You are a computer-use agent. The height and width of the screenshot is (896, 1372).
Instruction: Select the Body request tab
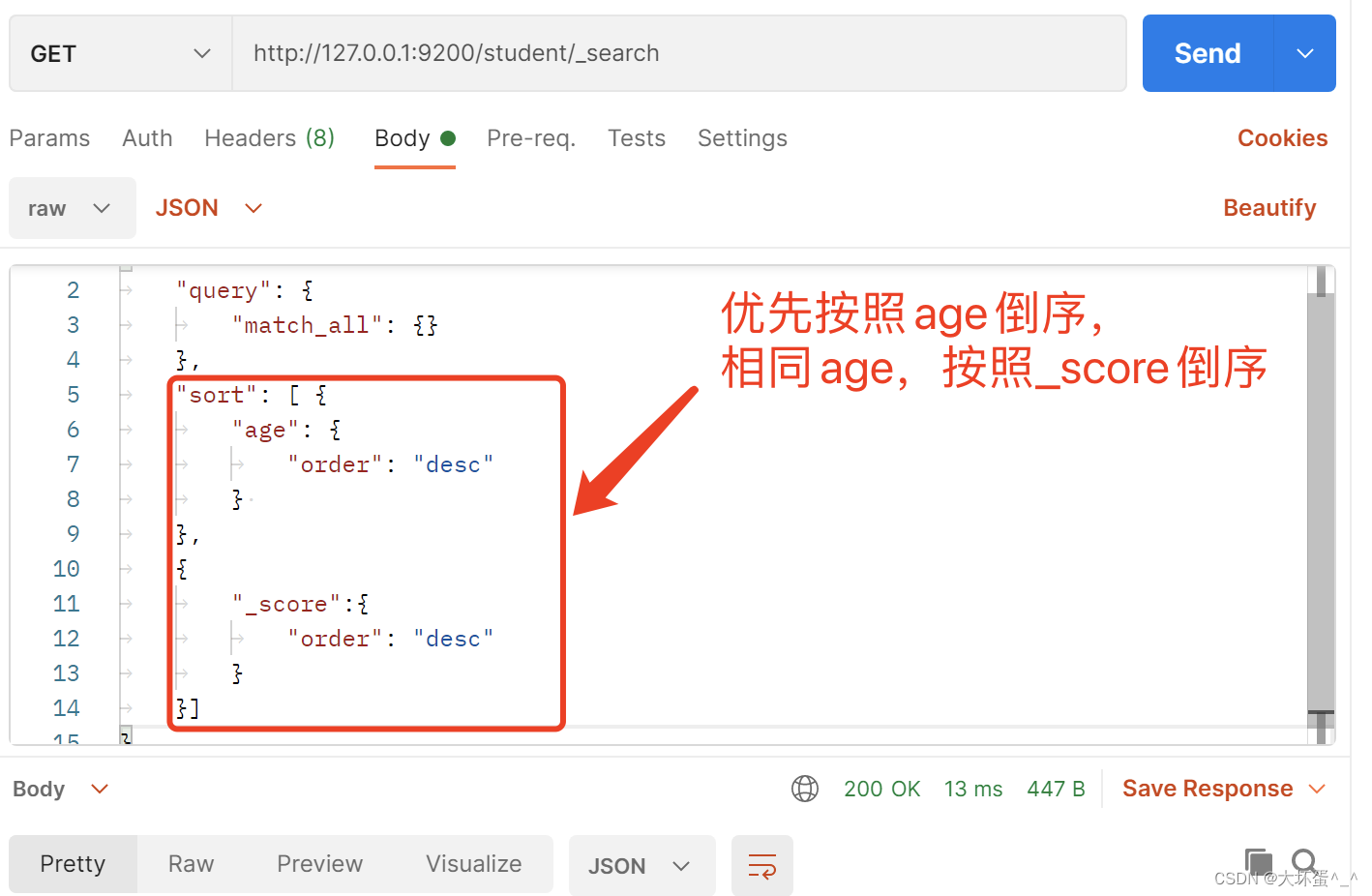pyautogui.click(x=415, y=138)
